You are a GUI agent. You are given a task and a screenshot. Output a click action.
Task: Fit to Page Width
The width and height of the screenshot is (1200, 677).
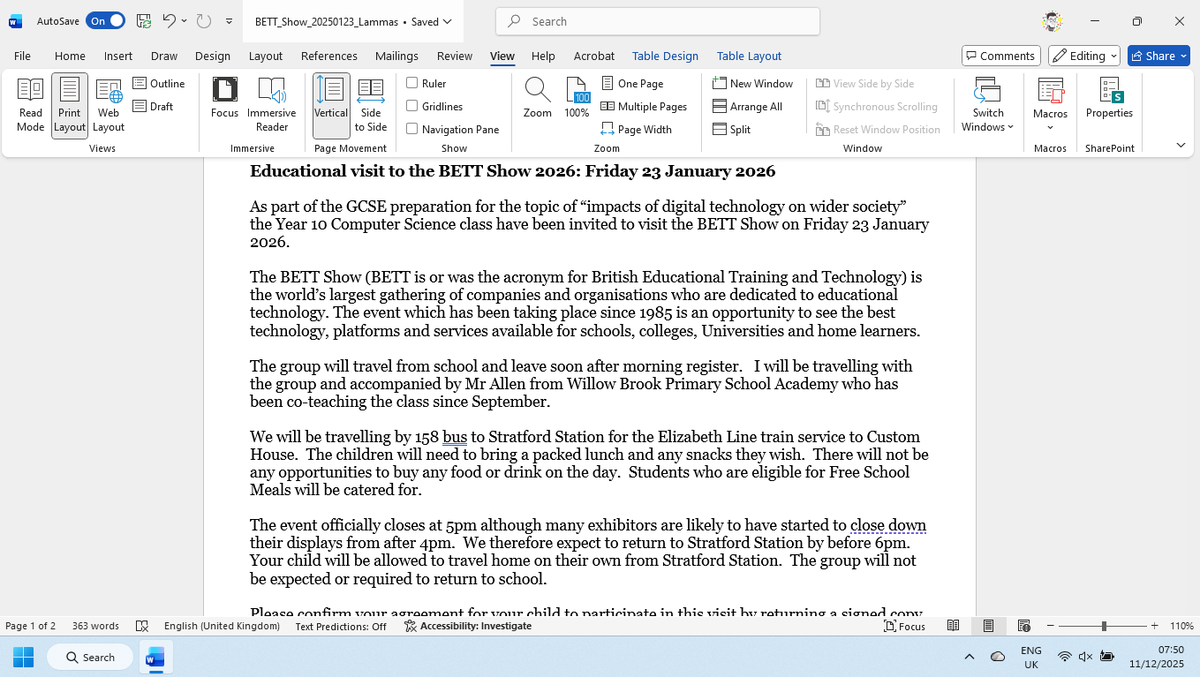pyautogui.click(x=636, y=129)
